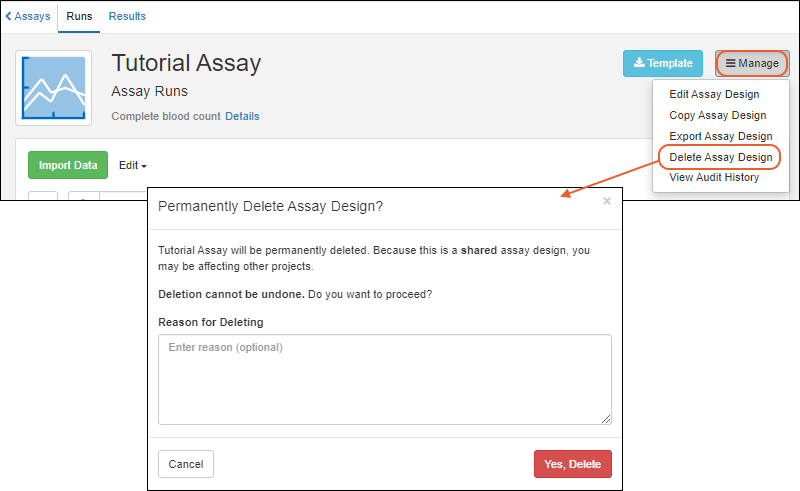800x491 pixels.
Task: Open View Audit History
Action: pos(714,177)
